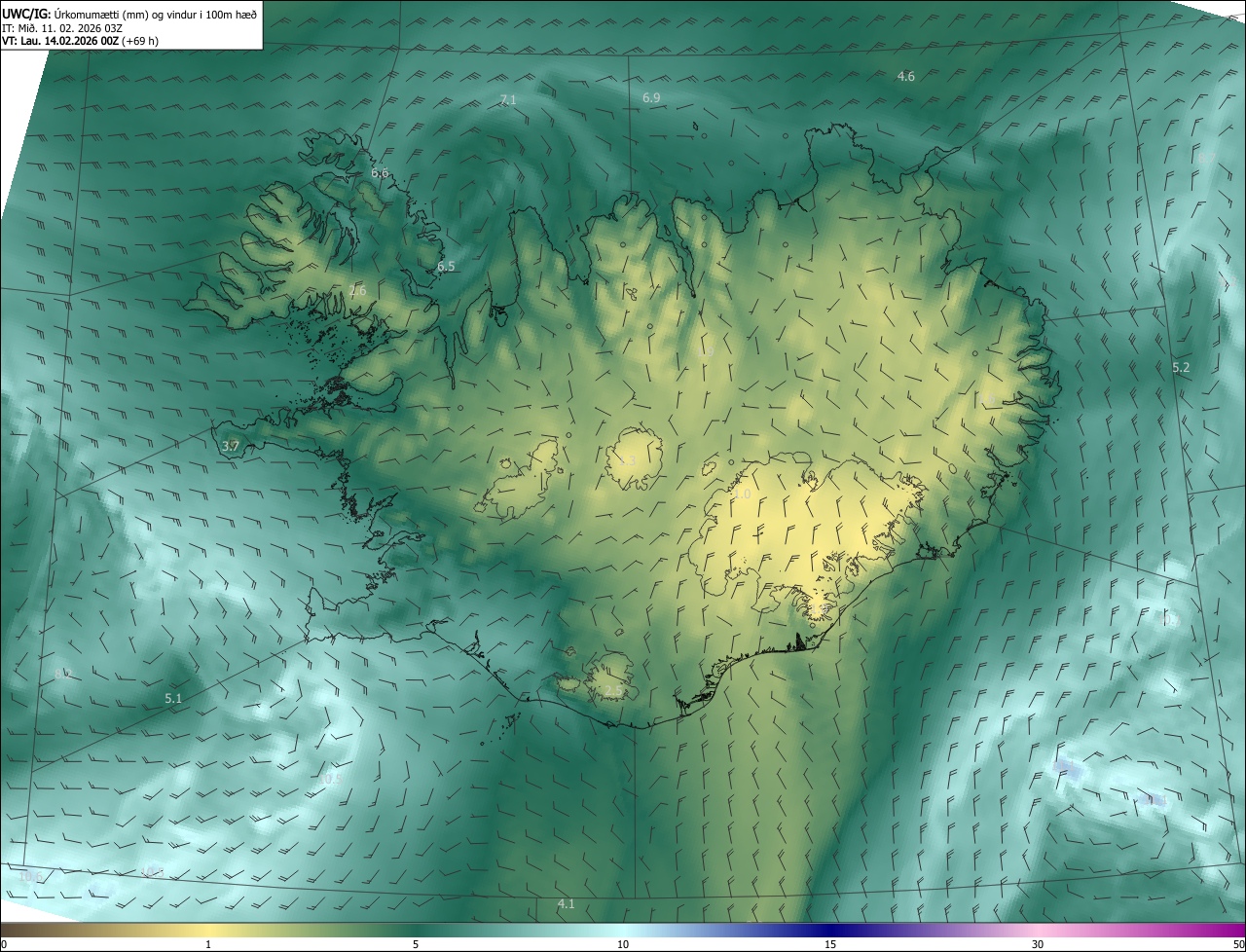
Task: Select the "VT: Lau. 14.02.2026 00Z (+69 h)" line
Action: tap(80, 41)
